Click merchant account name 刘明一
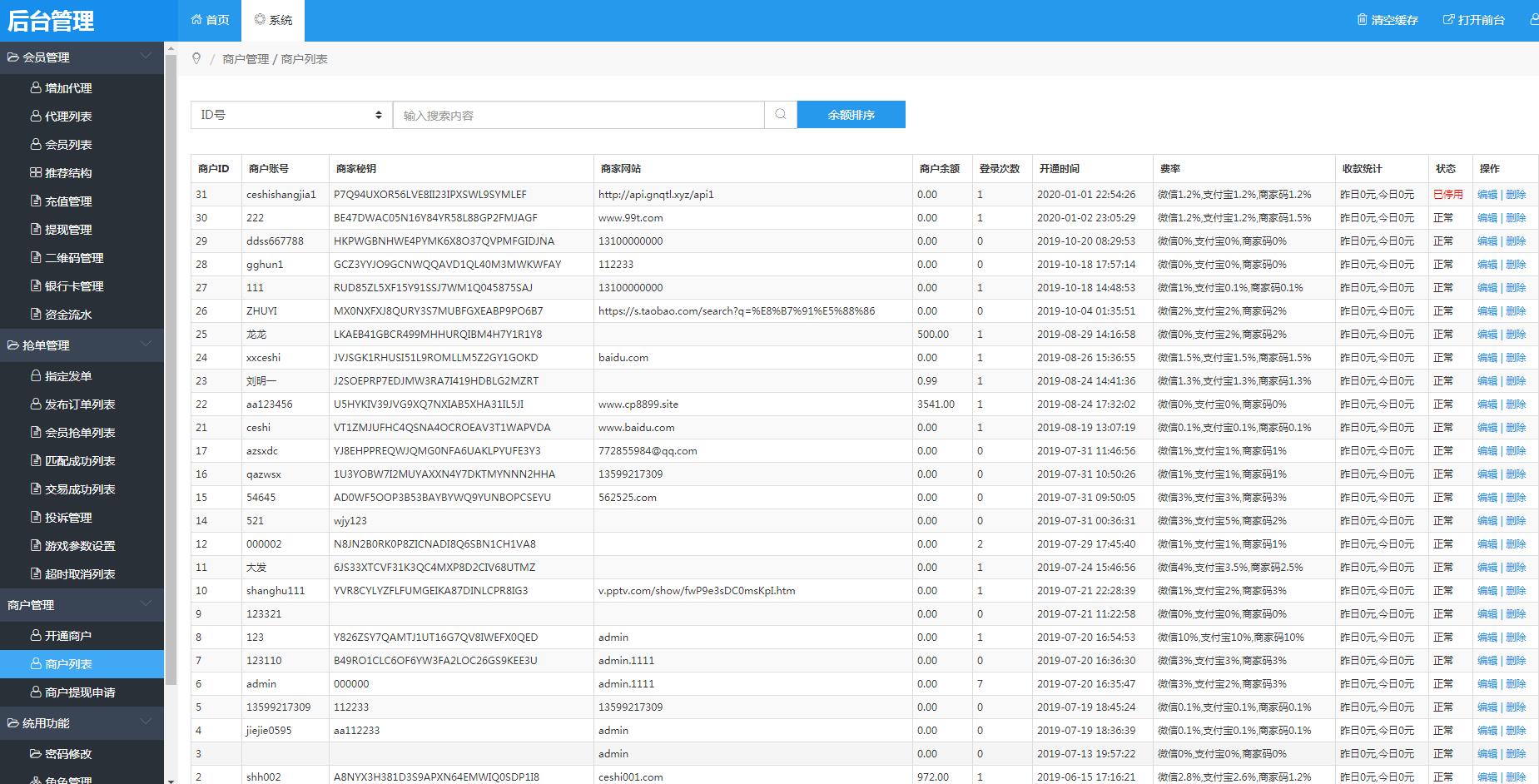 click(261, 380)
